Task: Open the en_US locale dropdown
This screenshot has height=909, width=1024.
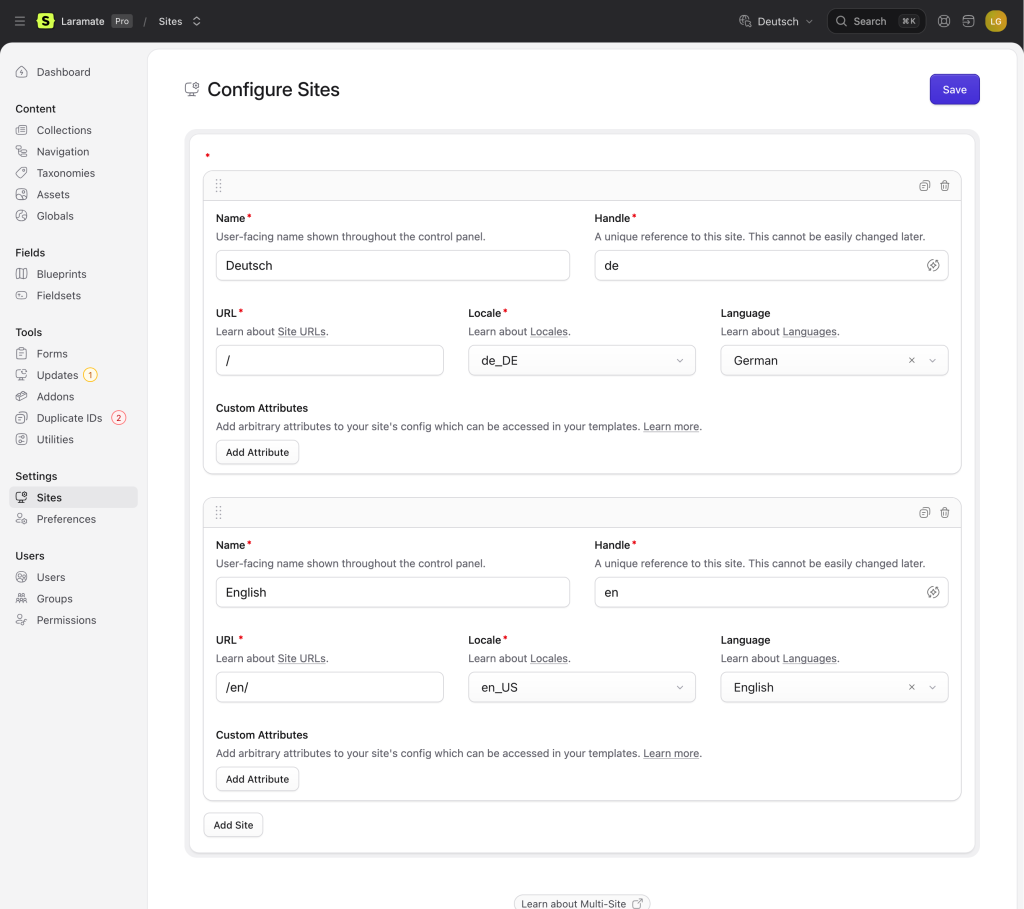Action: pos(581,688)
